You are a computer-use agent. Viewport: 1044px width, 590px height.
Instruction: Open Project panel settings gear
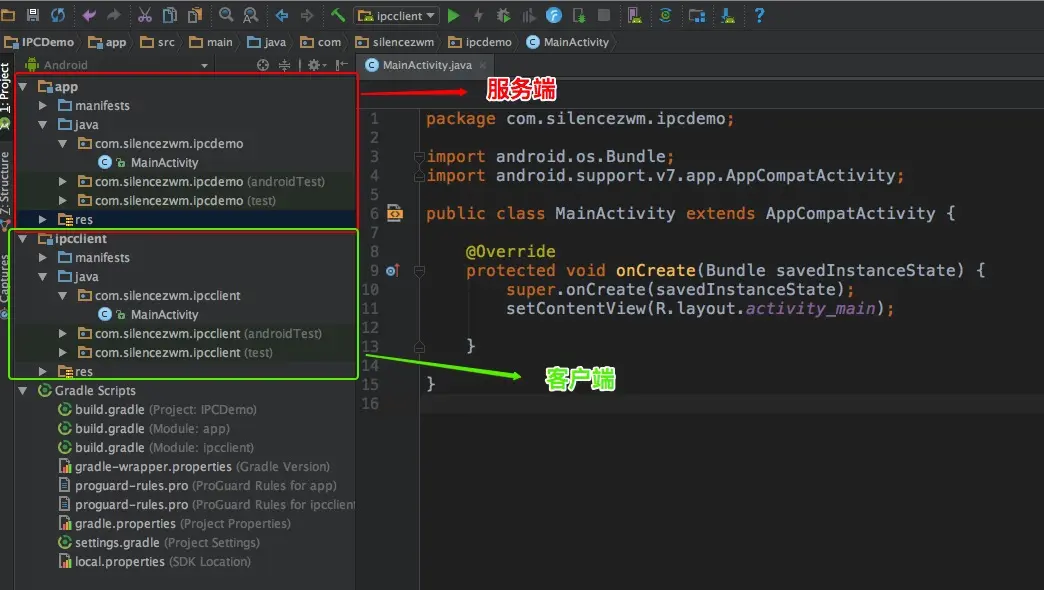click(315, 65)
